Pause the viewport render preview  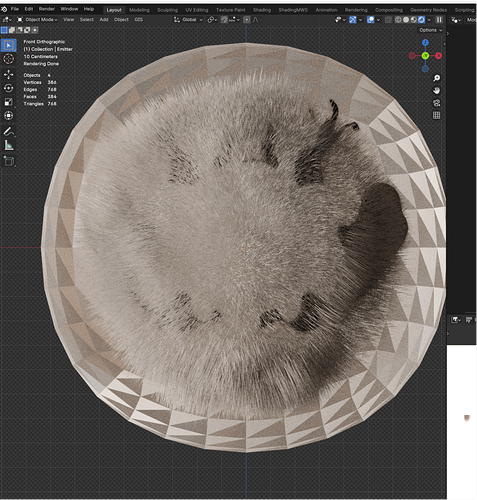click(x=439, y=20)
